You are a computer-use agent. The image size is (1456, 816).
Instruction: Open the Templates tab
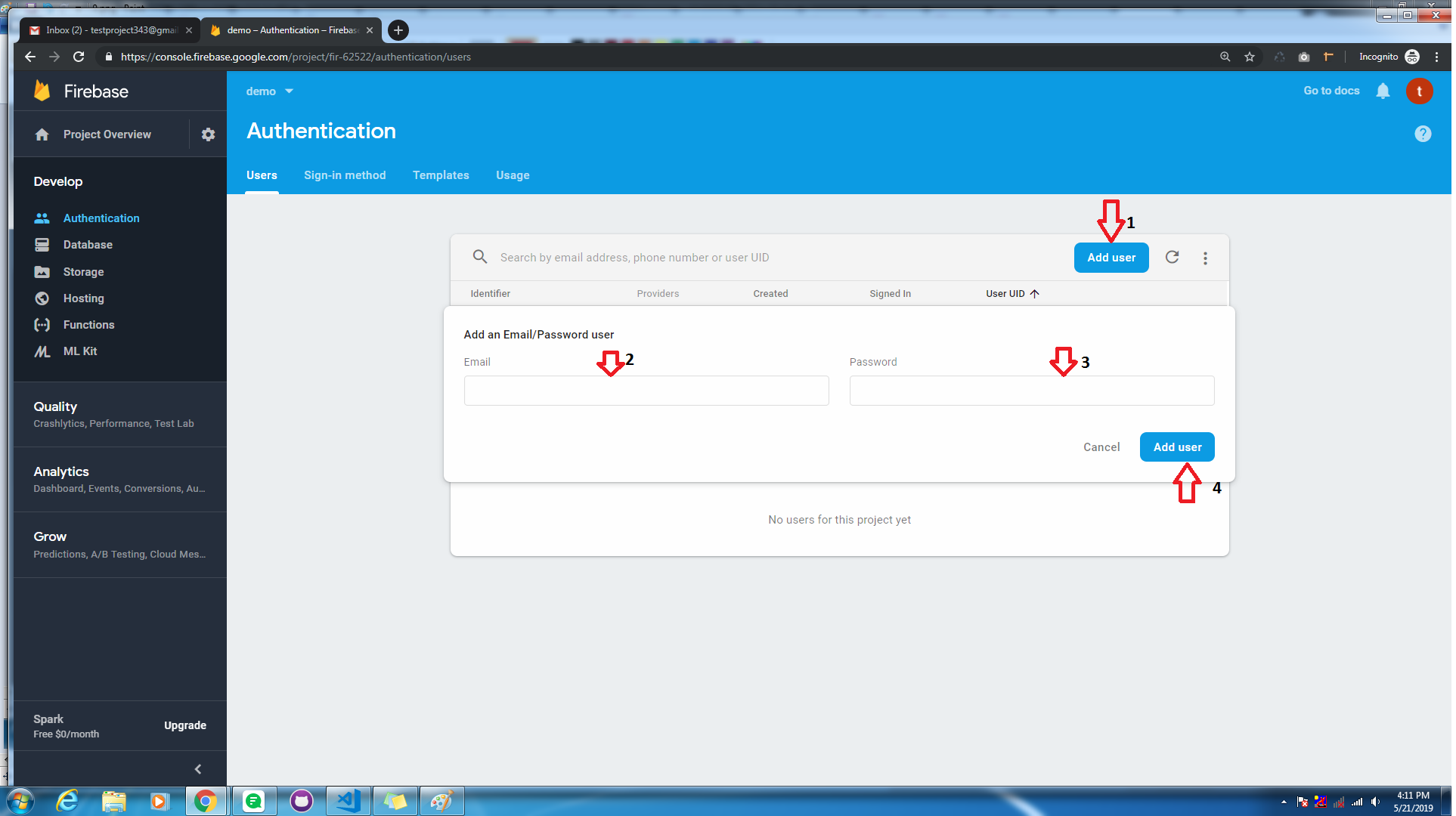pyautogui.click(x=441, y=175)
